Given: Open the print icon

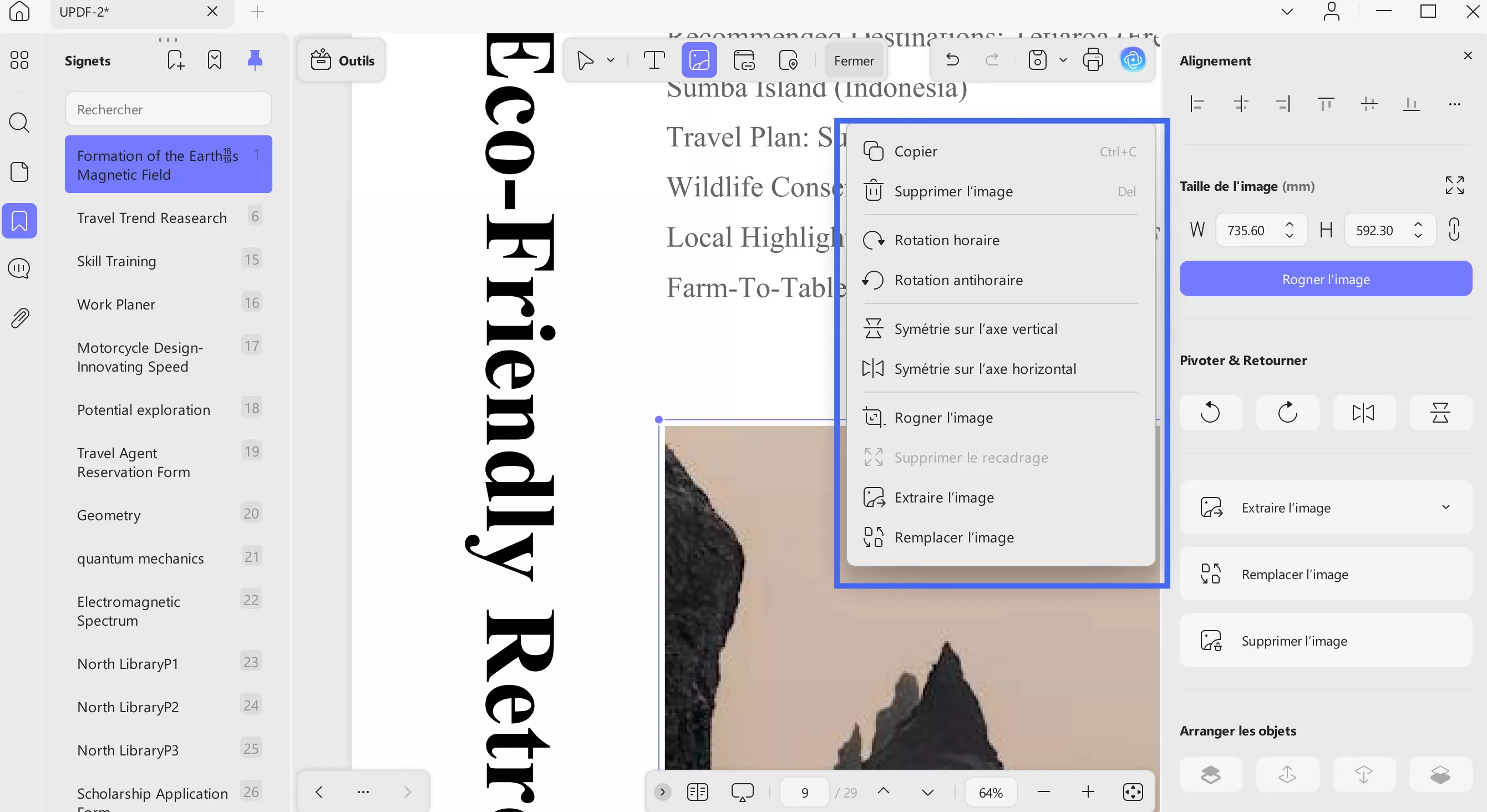Looking at the screenshot, I should click(x=1093, y=60).
